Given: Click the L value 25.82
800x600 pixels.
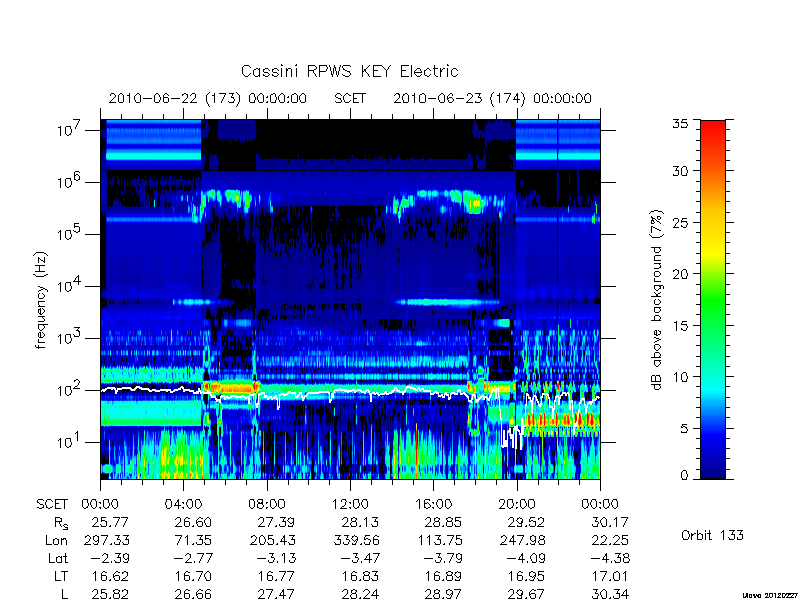Looking at the screenshot, I should pos(110,594).
